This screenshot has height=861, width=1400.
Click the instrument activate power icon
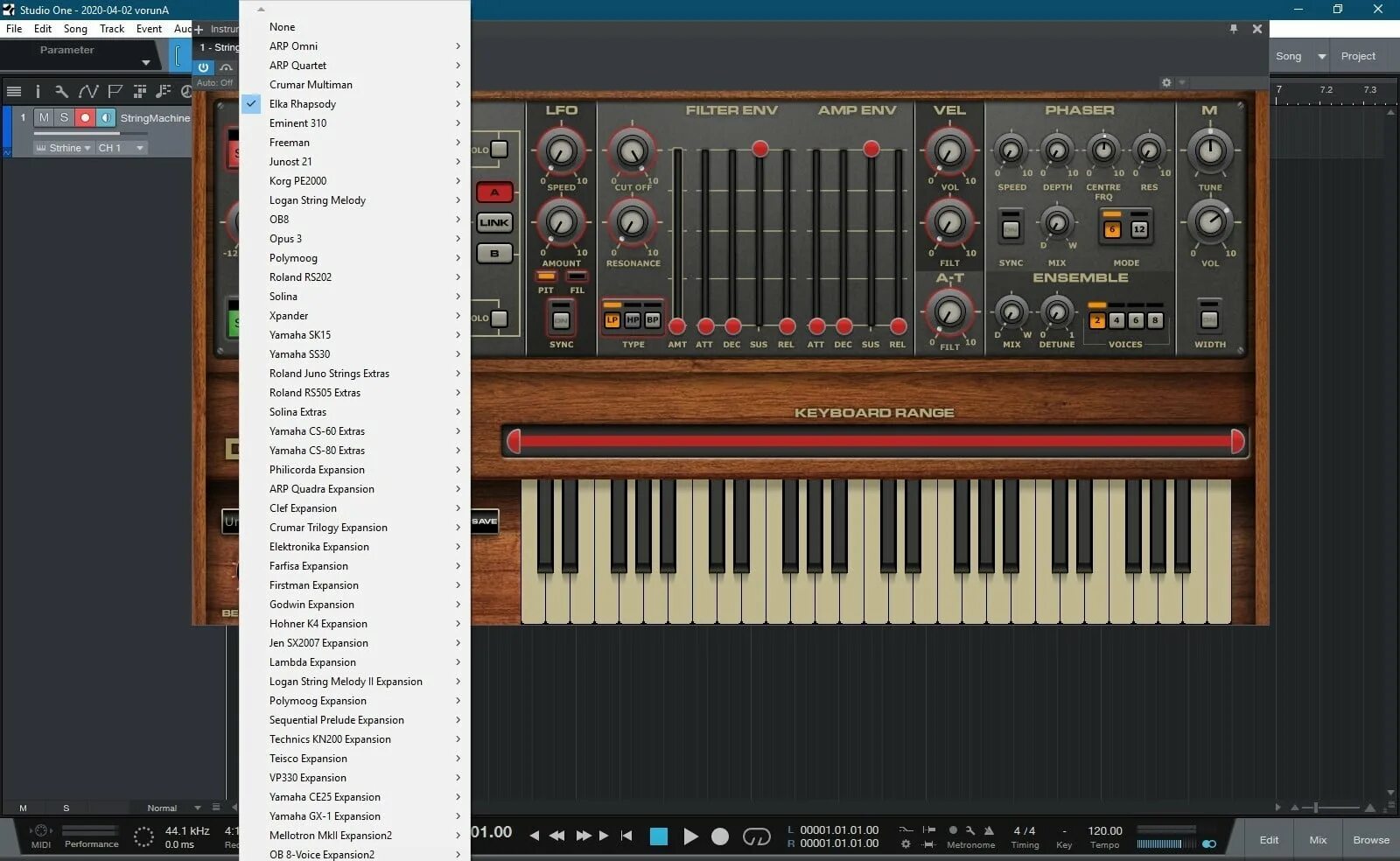[203, 67]
